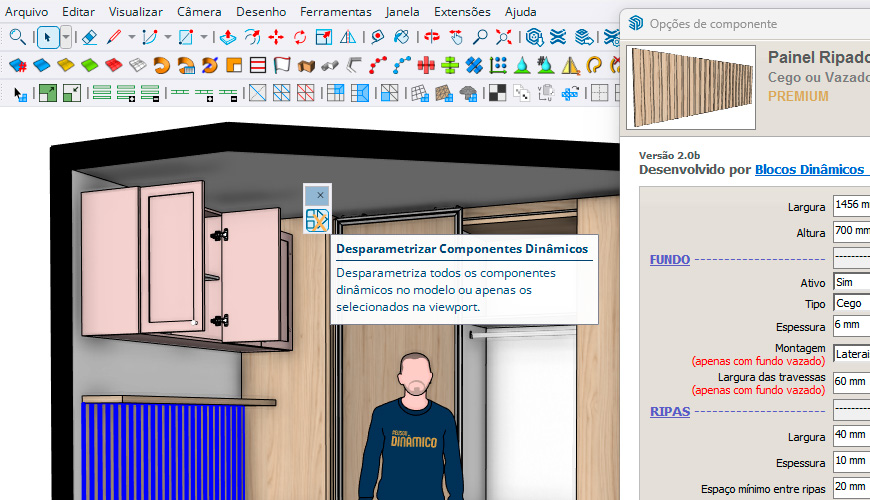
Task: Expand the Montagem combo box
Action: coord(850,353)
